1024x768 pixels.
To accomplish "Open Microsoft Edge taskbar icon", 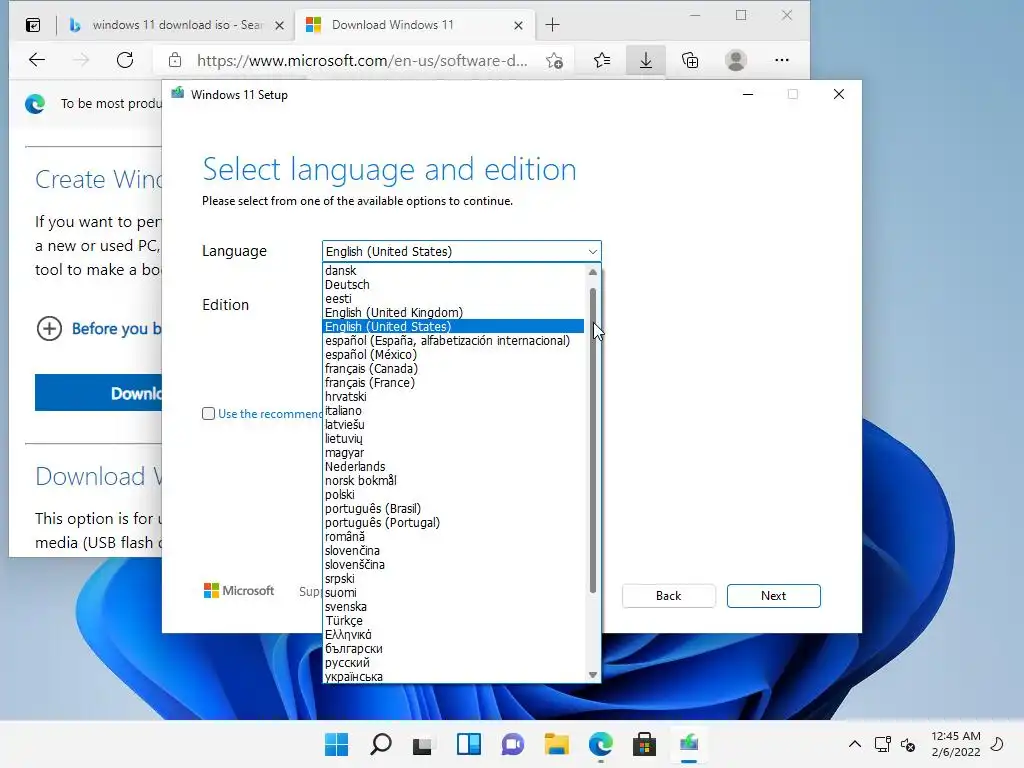I will [x=601, y=744].
